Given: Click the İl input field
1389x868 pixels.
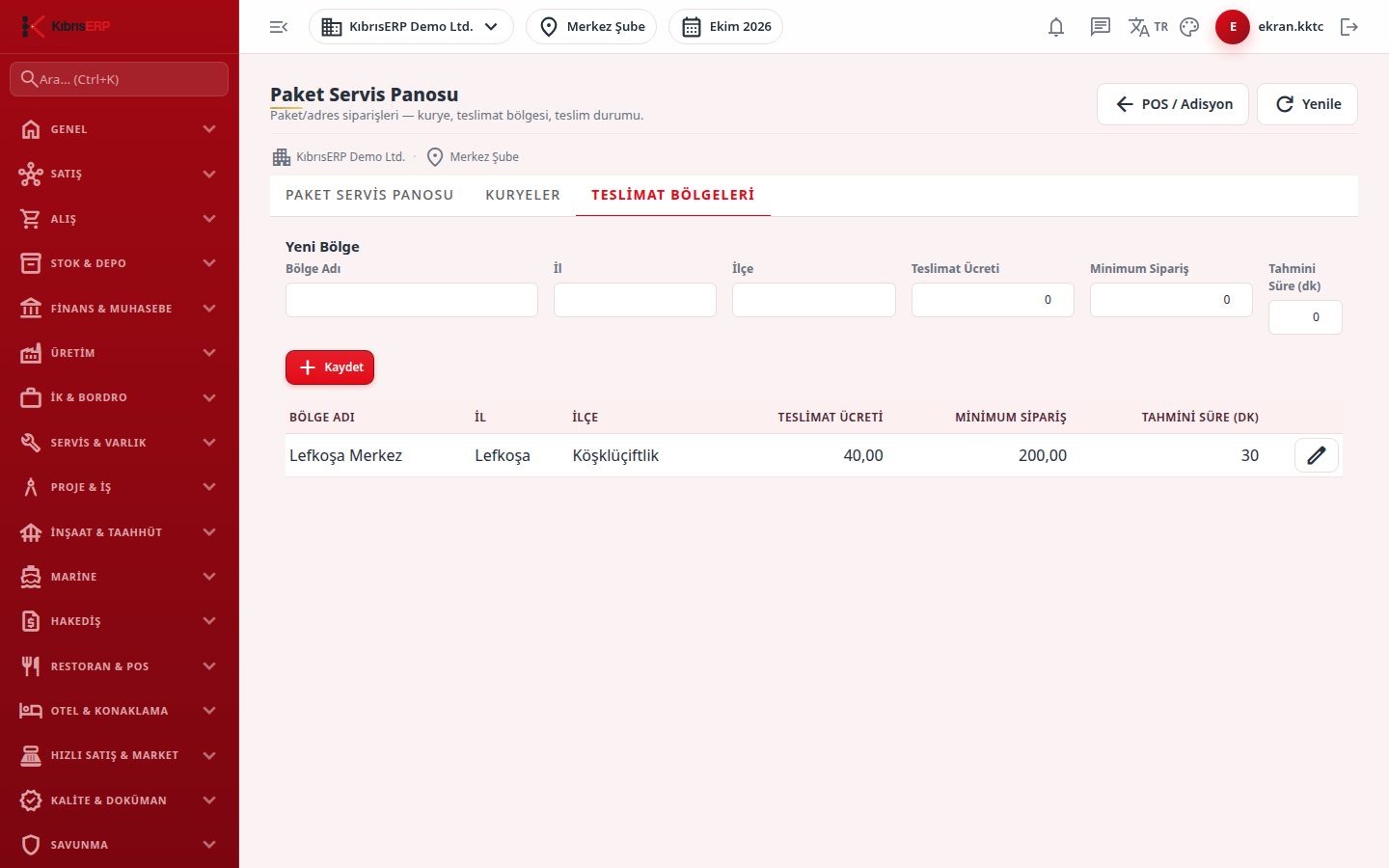Looking at the screenshot, I should [x=635, y=300].
